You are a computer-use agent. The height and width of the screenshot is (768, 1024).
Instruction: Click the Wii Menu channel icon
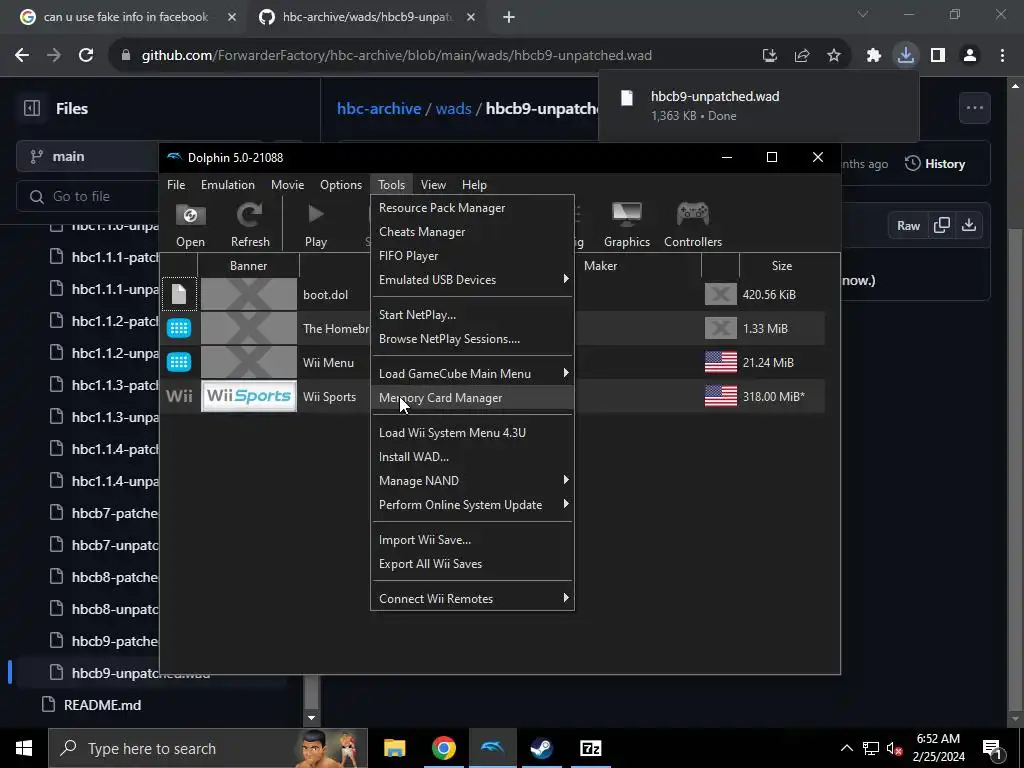tap(179, 362)
